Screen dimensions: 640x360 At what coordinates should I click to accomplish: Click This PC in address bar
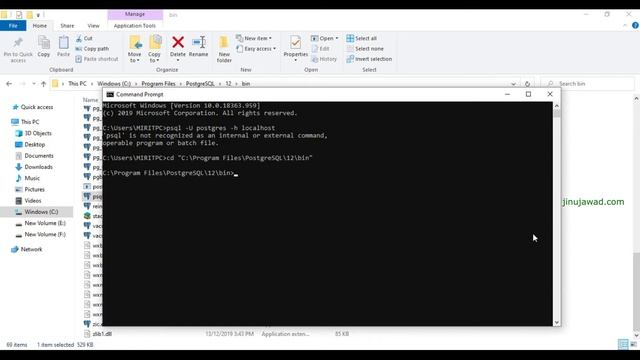[77, 84]
